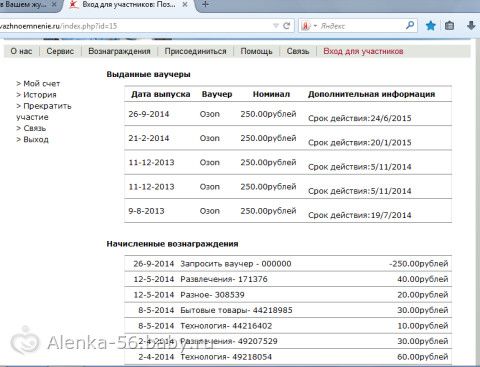Click the '20.00рублей' reward amount
Viewport: 480px width, 367px height.
(x=423, y=295)
